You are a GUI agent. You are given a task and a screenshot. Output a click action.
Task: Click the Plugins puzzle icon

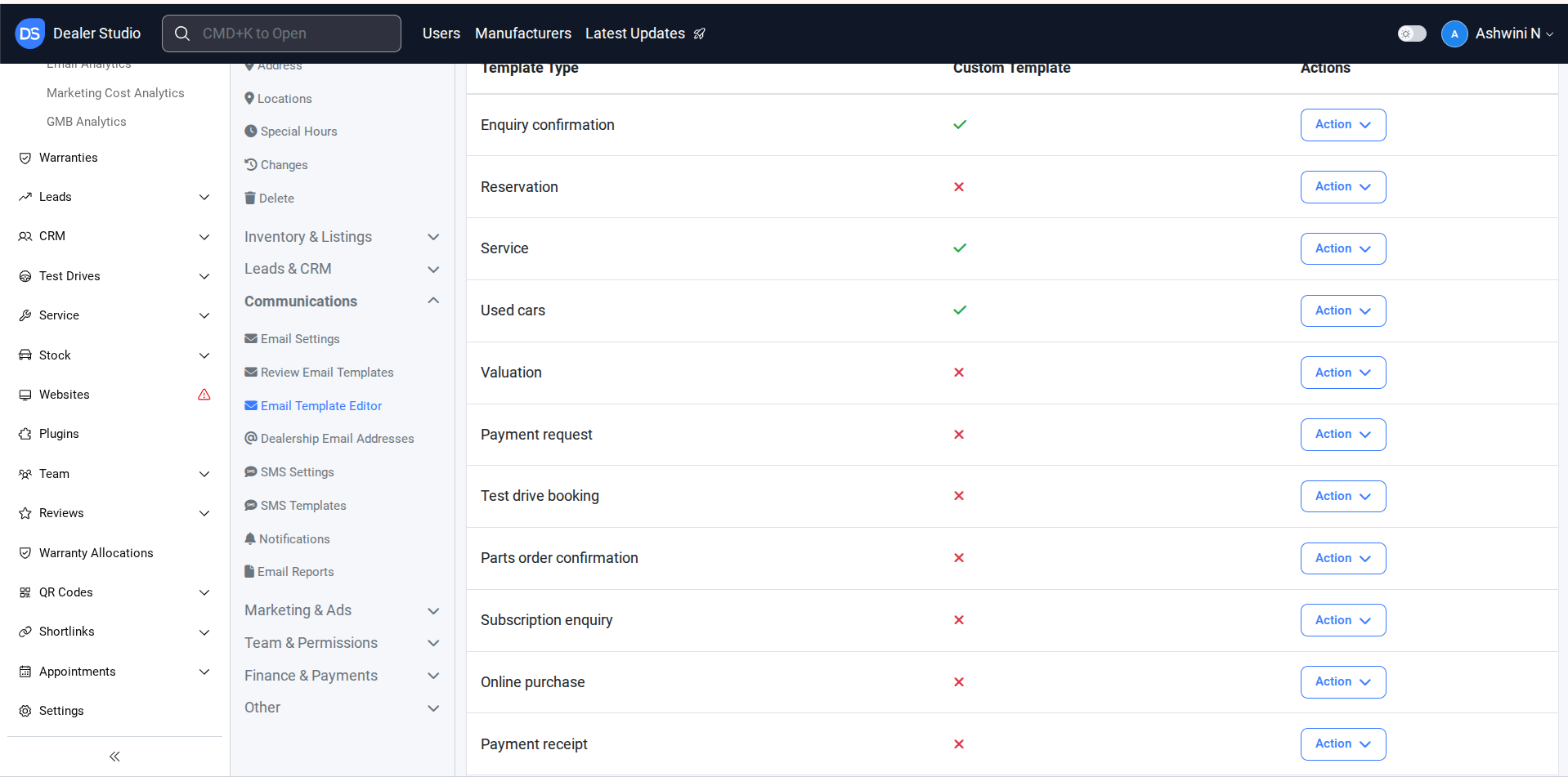click(x=25, y=434)
